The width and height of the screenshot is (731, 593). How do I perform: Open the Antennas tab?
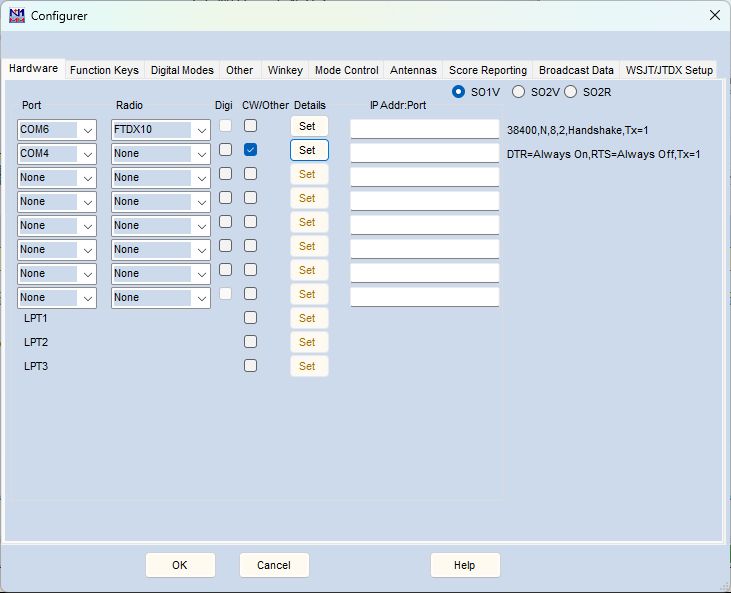point(413,70)
